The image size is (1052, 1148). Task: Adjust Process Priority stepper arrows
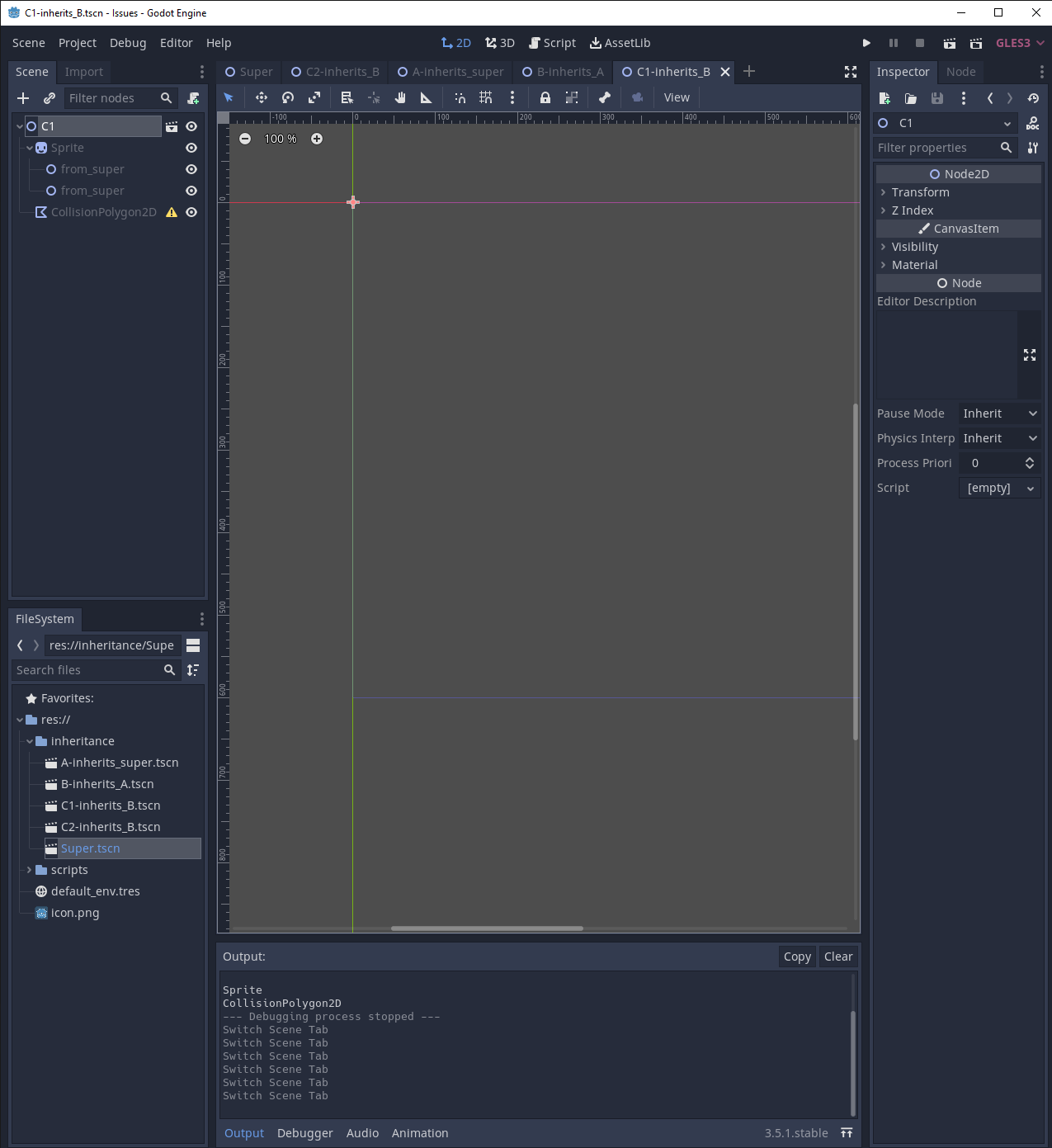(1030, 463)
